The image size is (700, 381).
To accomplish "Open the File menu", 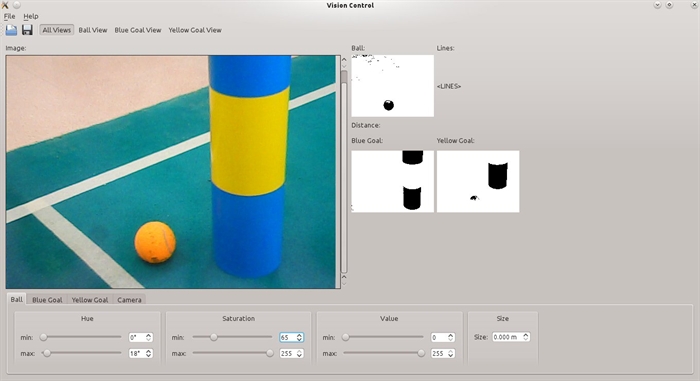I will [x=9, y=16].
